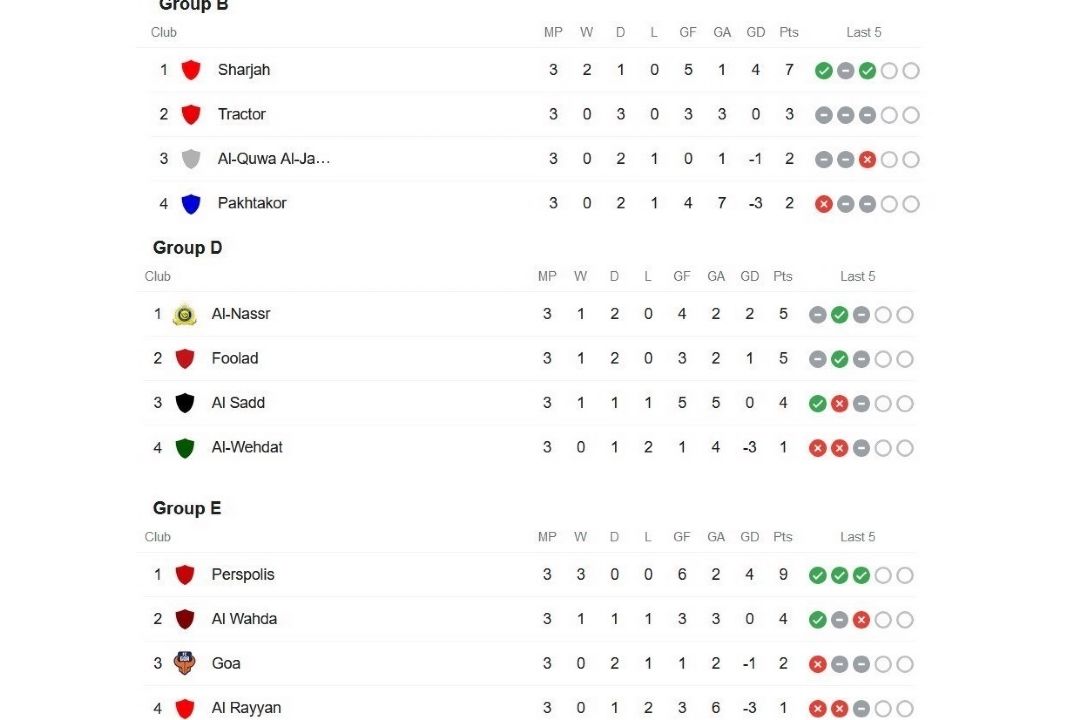Click Pakhtakor's blue shield icon
The width and height of the screenshot is (1080, 720).
(191, 204)
